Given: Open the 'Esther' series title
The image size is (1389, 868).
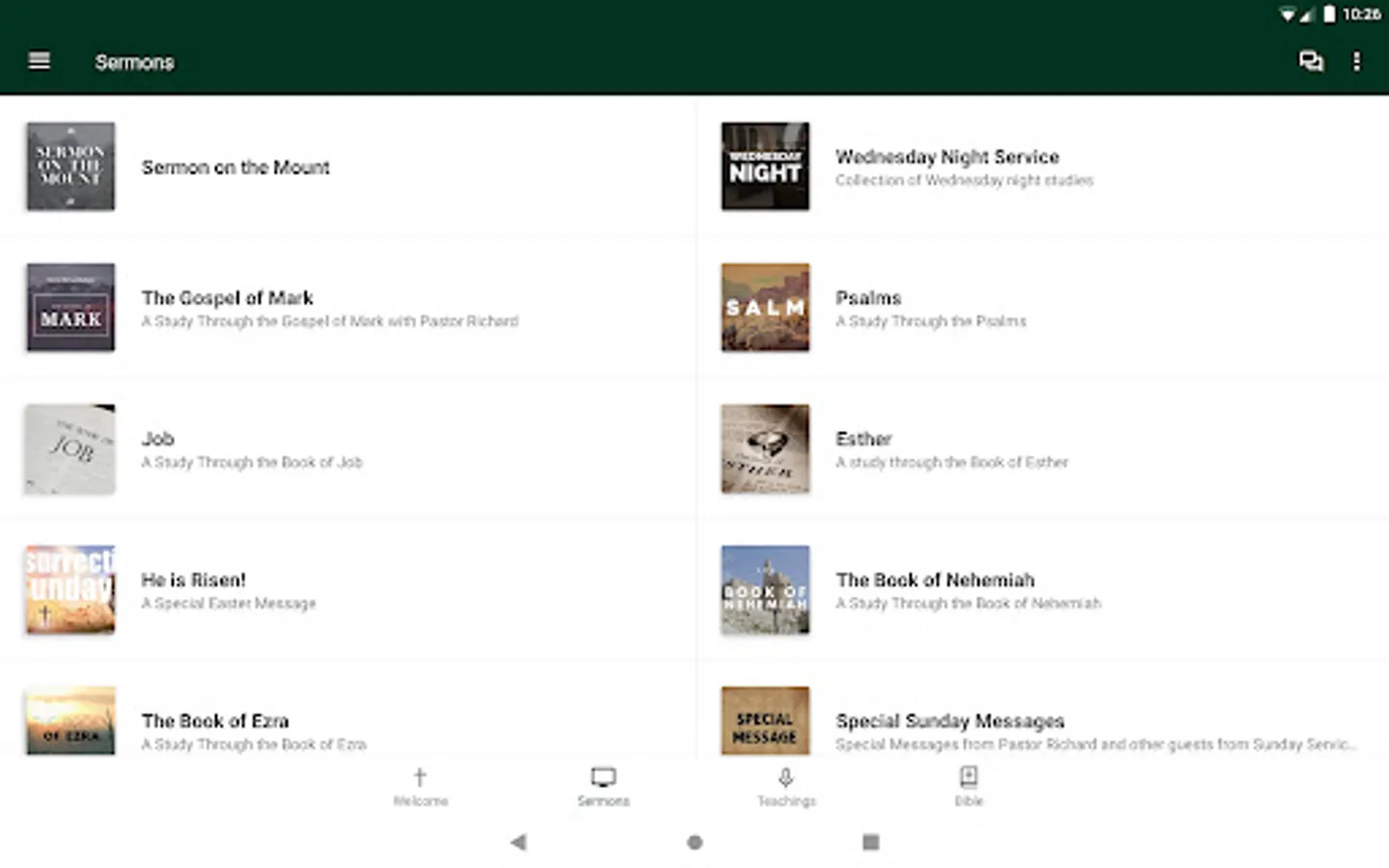Looking at the screenshot, I should (863, 439).
